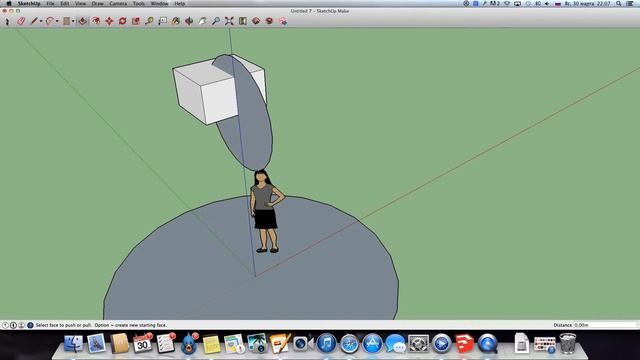Open the Tools menu
The height and width of the screenshot is (360, 640).
tap(139, 4)
